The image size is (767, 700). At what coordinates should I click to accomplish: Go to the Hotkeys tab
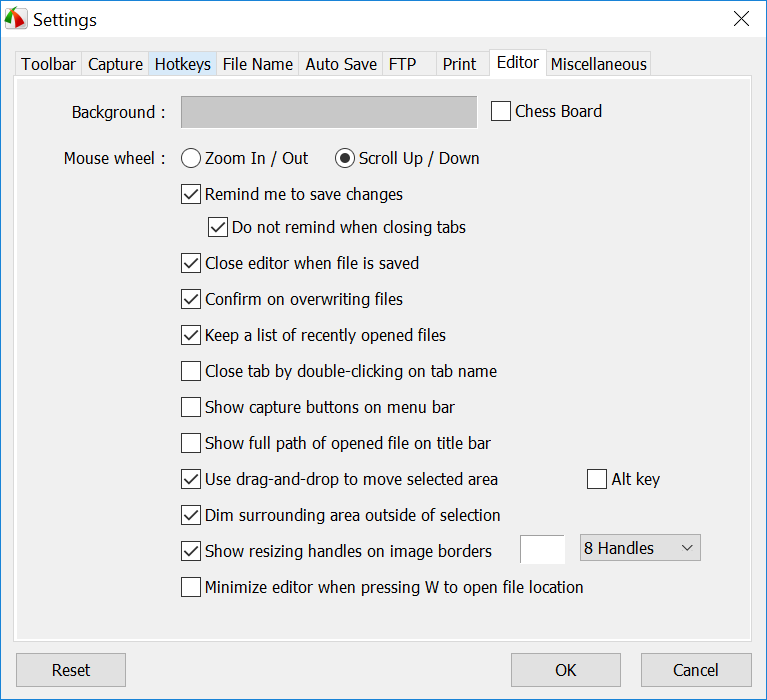coord(182,64)
